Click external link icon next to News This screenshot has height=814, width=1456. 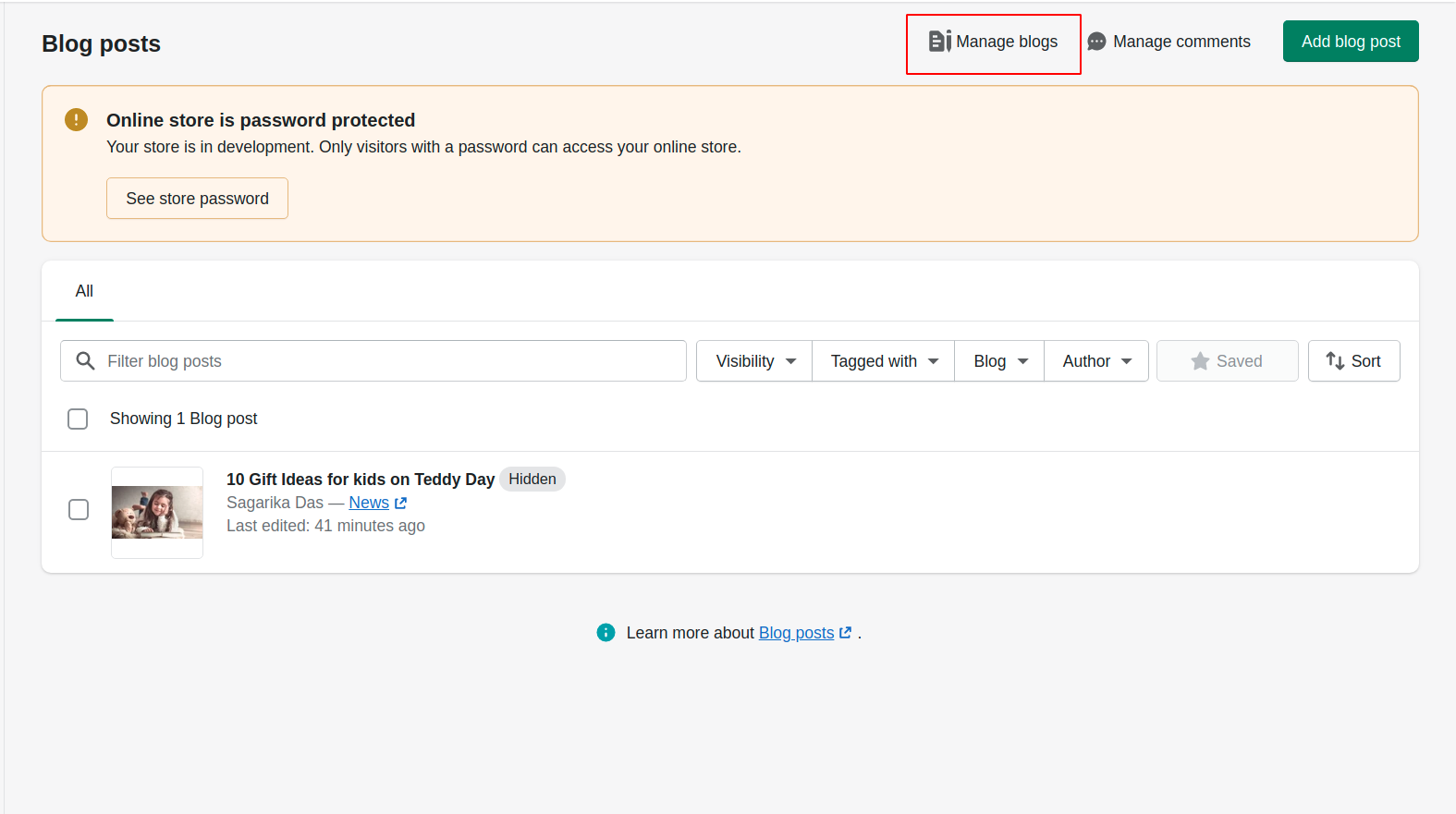pos(400,504)
